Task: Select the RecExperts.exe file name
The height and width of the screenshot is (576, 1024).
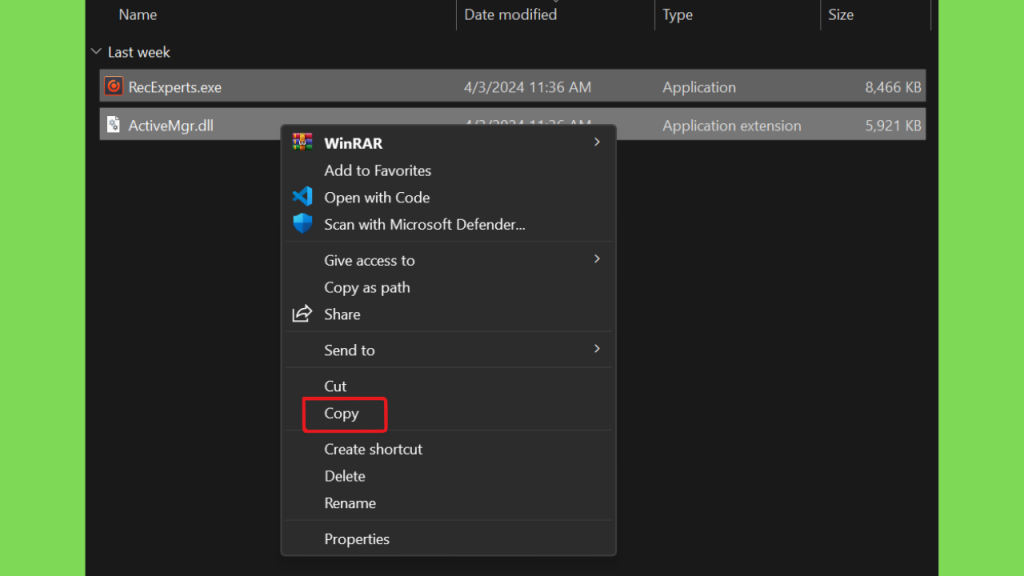Action: point(174,87)
